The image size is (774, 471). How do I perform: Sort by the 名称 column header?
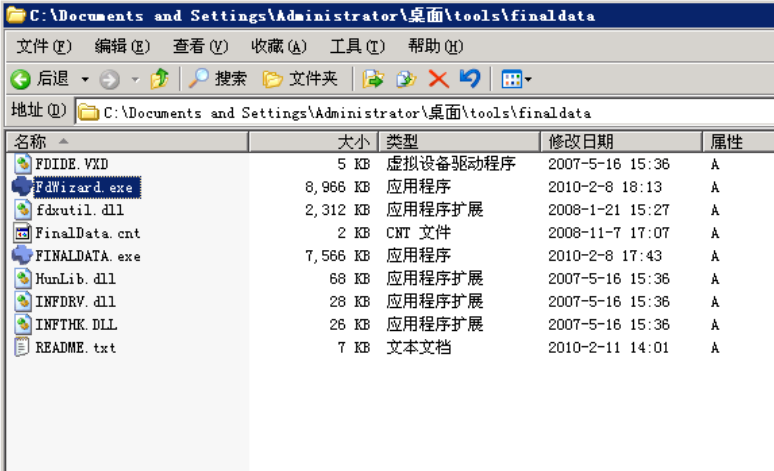pyautogui.click(x=127, y=142)
